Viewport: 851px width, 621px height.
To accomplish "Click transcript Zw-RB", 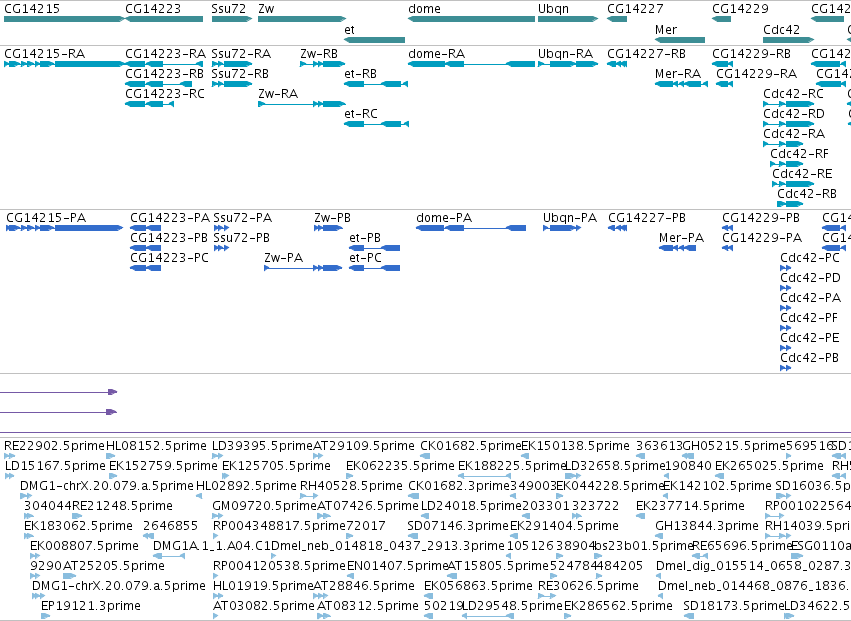I will (323, 64).
